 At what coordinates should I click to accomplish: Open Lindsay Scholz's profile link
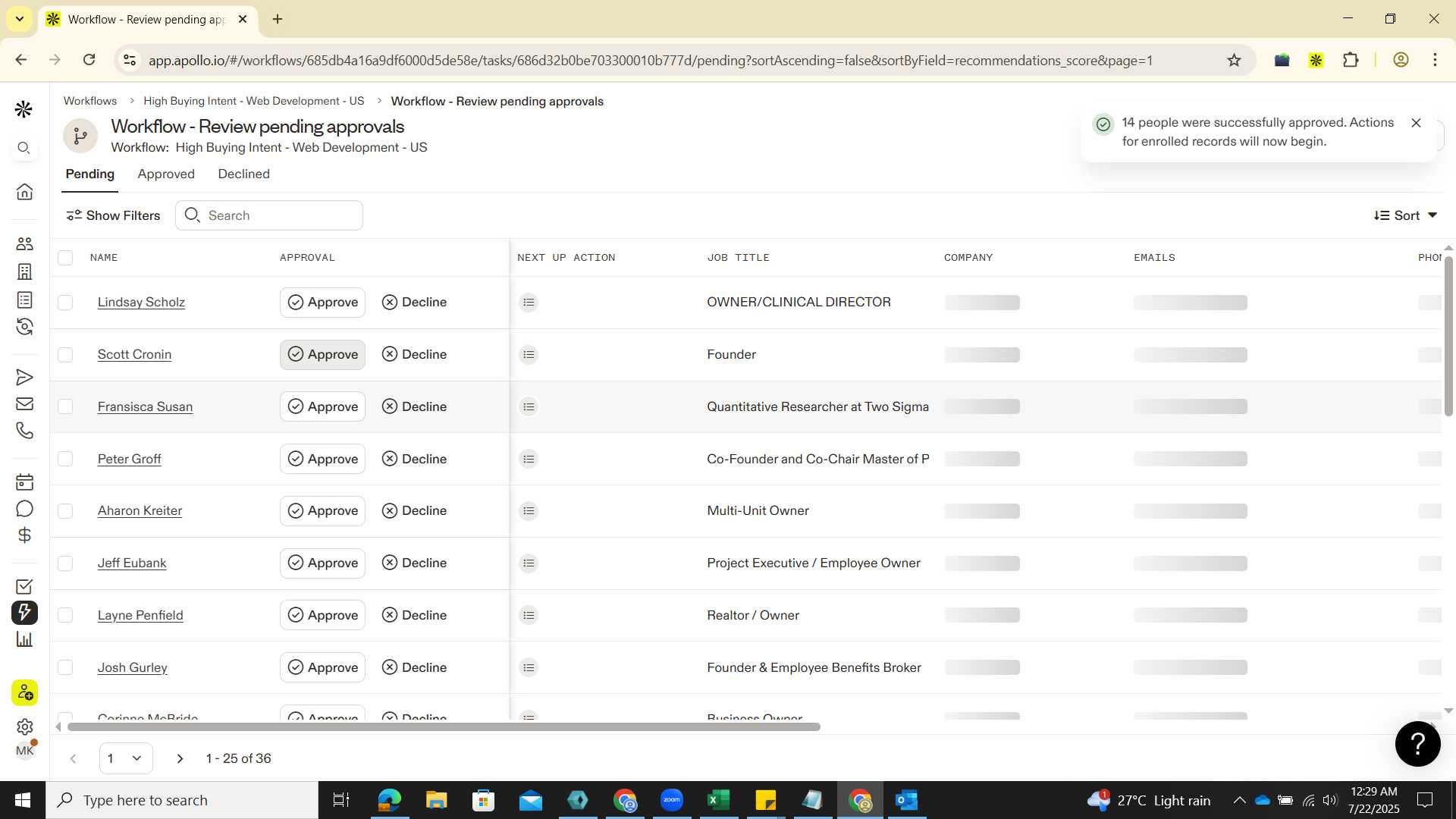[x=141, y=302]
